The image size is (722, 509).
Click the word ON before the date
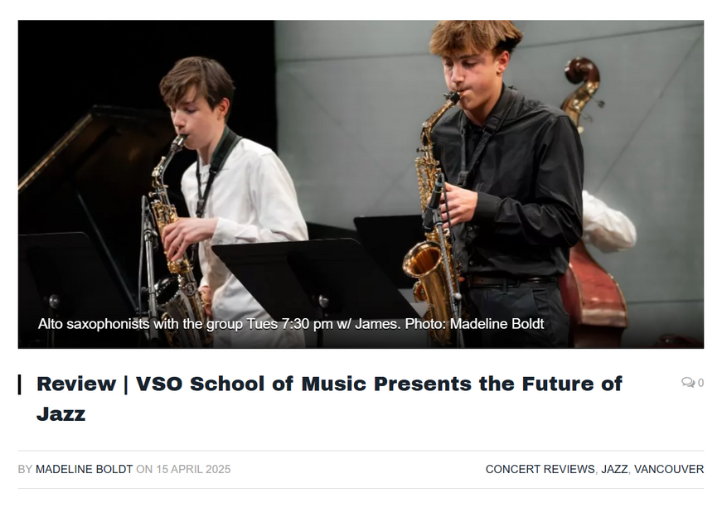pos(144,469)
